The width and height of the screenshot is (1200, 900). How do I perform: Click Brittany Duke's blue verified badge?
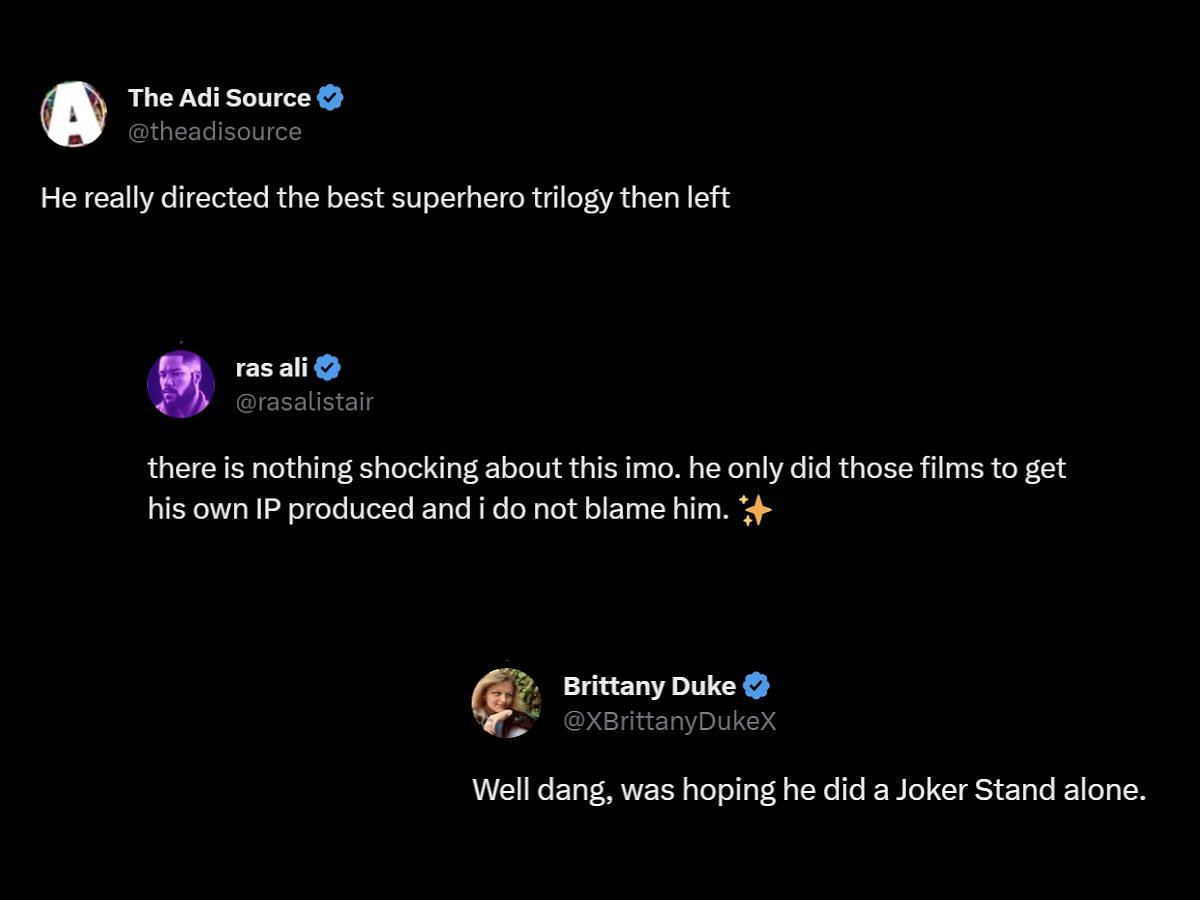(757, 686)
